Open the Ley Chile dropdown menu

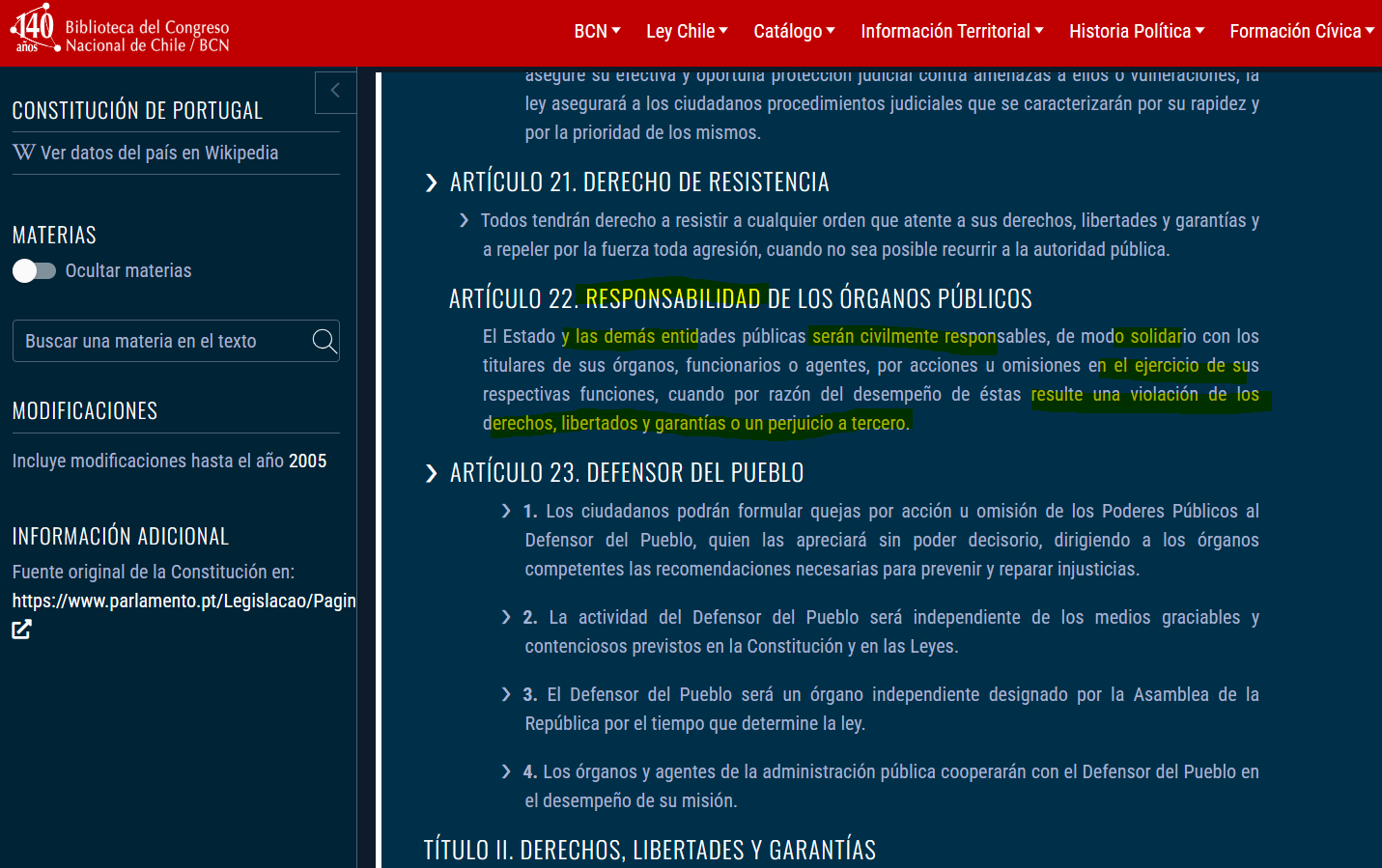[687, 31]
